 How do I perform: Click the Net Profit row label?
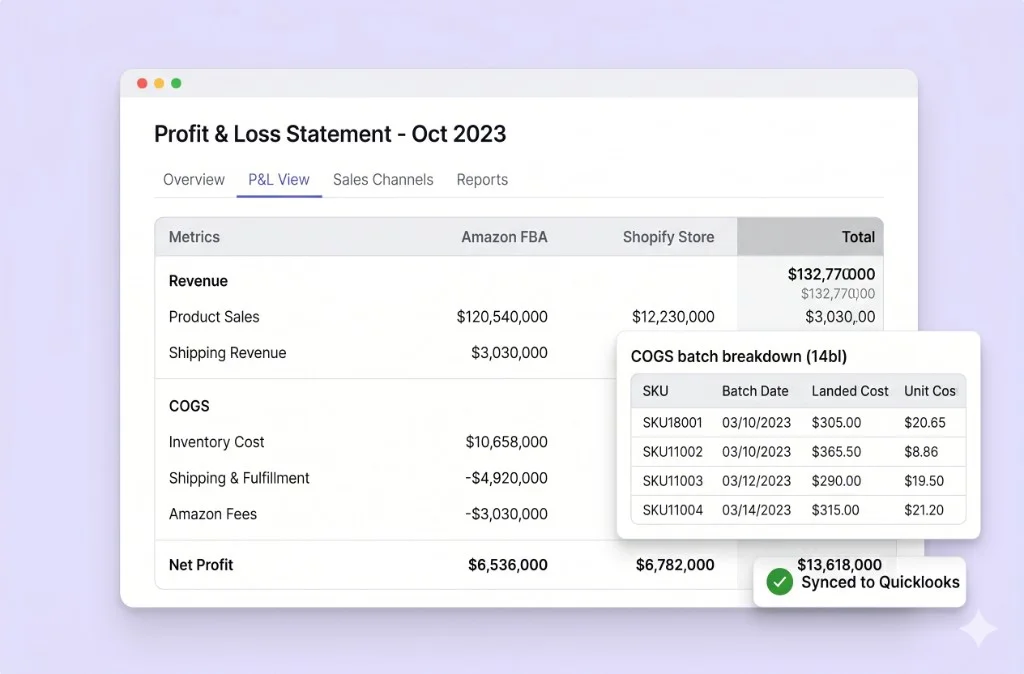201,565
